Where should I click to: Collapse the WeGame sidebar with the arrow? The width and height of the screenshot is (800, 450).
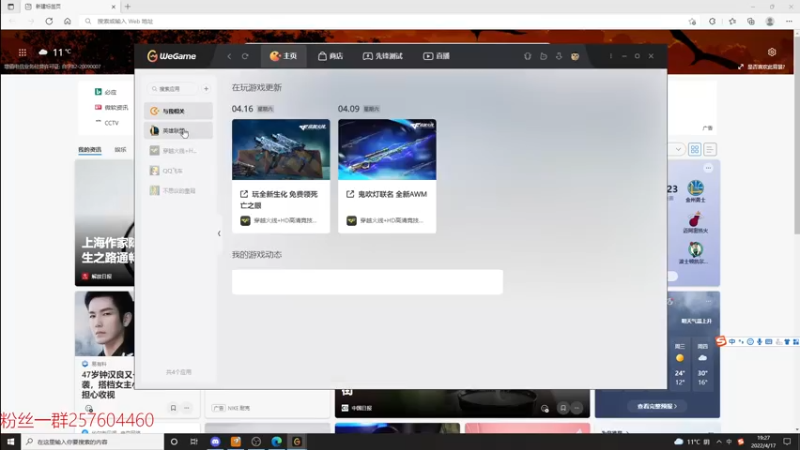(x=219, y=234)
